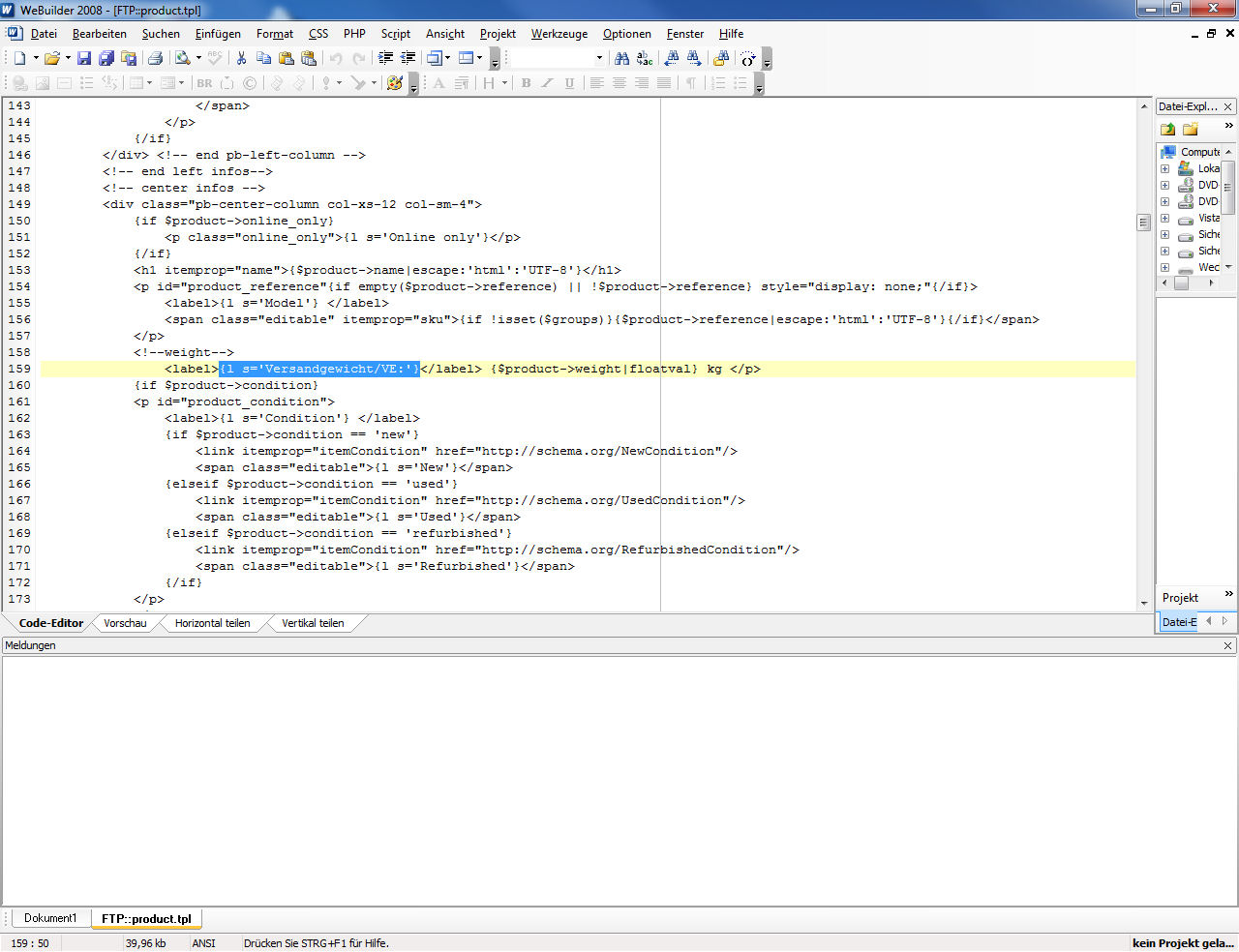The width and height of the screenshot is (1239, 952).
Task: Save all open files from the toolbar
Action: pos(106,58)
